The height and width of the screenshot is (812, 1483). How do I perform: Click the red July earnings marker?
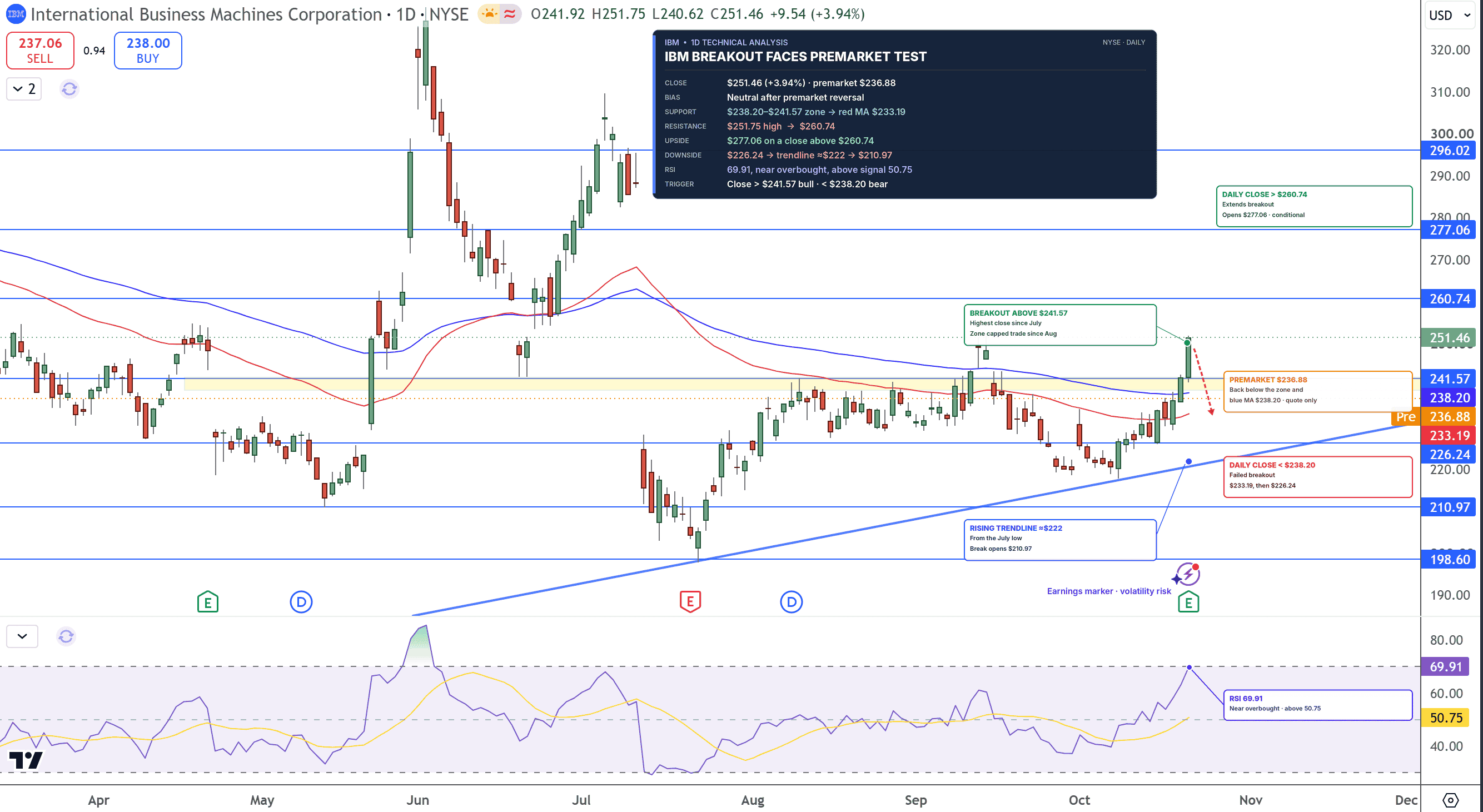(x=690, y=602)
